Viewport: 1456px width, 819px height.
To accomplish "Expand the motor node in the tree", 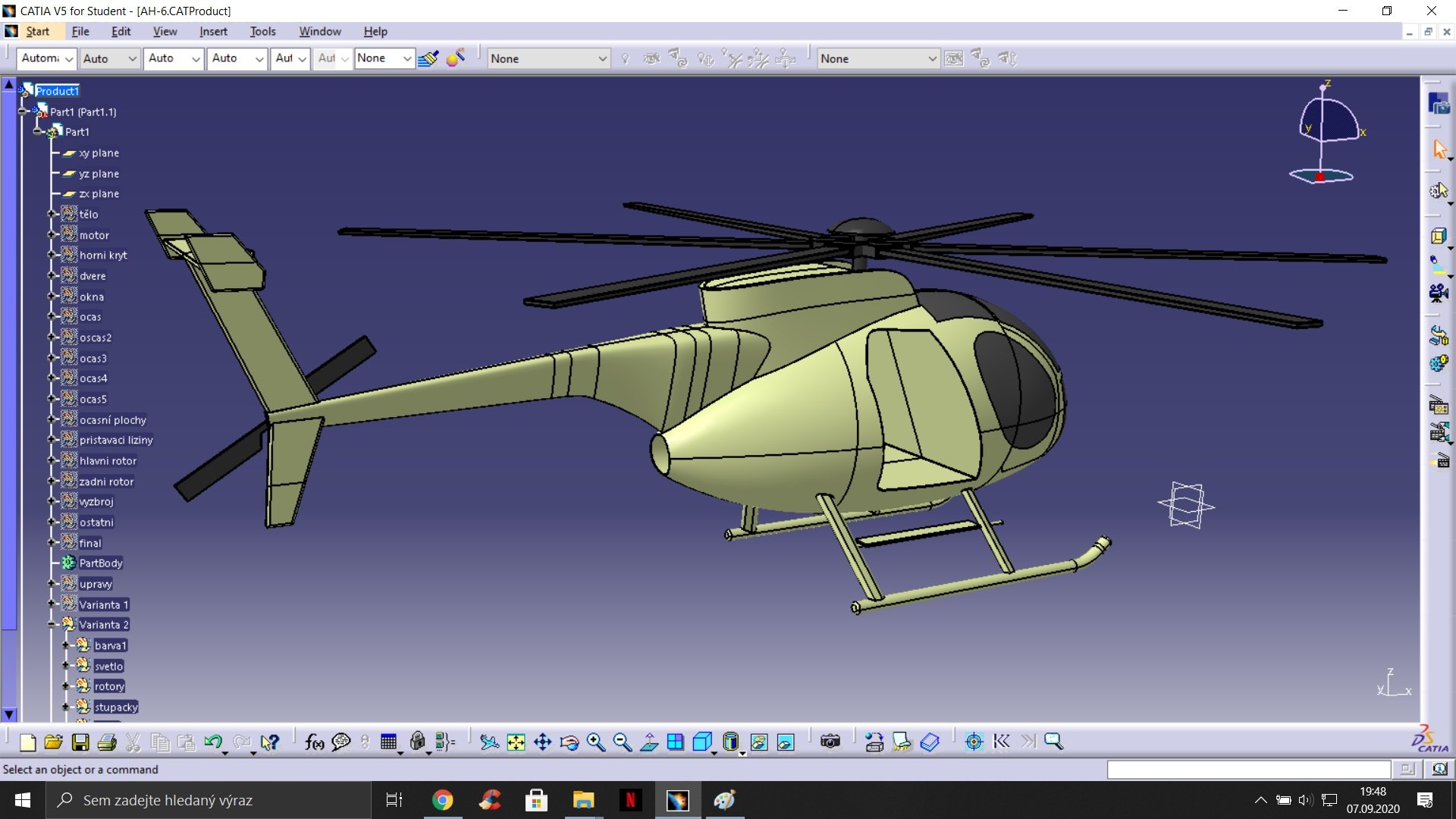I will (x=52, y=234).
